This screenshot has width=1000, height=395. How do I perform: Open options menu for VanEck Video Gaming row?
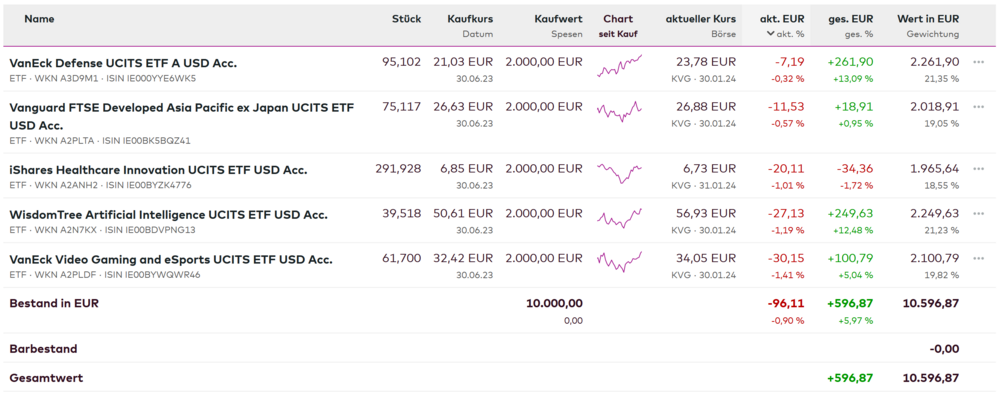pos(978,258)
